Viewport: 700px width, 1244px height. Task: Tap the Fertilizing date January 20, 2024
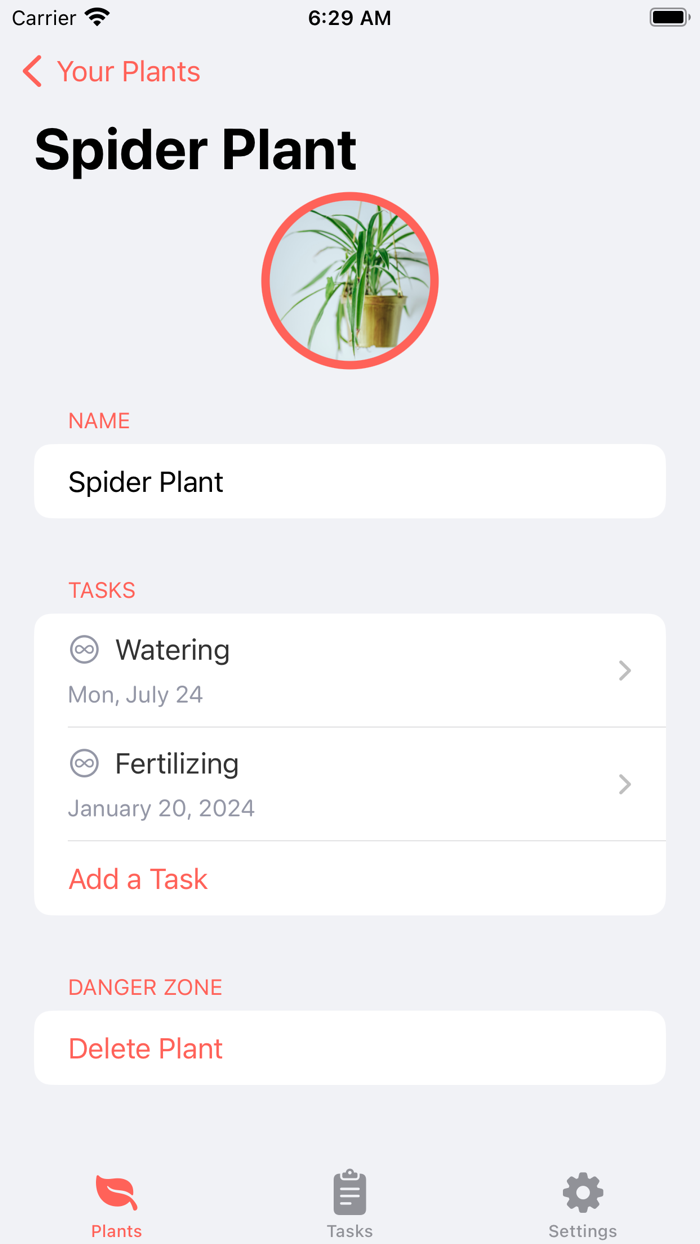[x=161, y=808]
